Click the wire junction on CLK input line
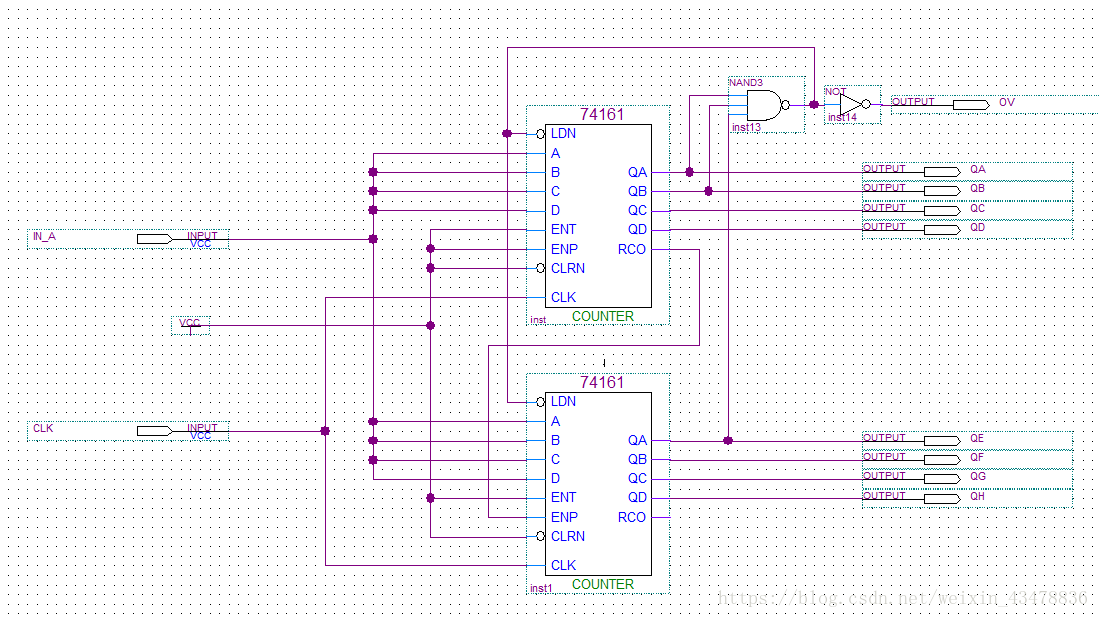1099x618 pixels. (325, 431)
